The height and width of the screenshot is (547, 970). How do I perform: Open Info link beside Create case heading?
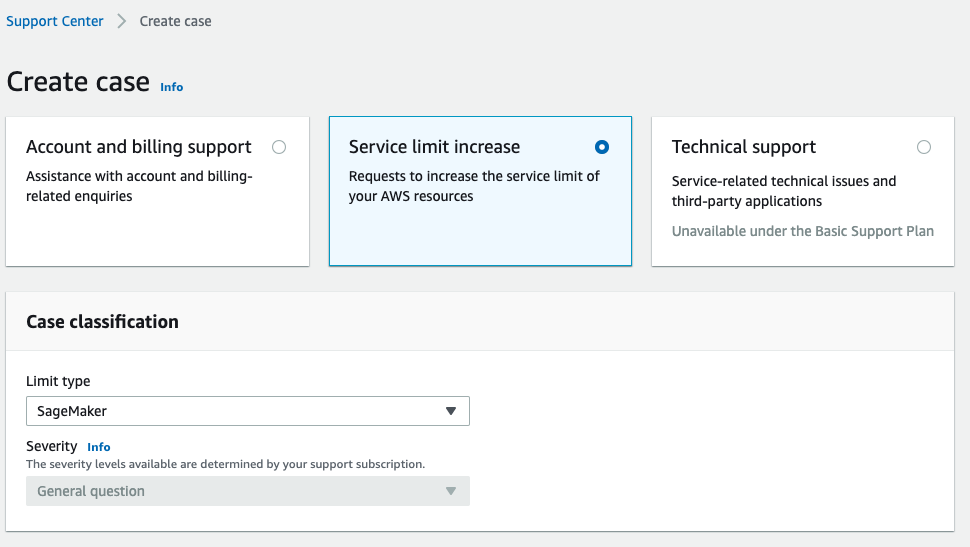(172, 87)
